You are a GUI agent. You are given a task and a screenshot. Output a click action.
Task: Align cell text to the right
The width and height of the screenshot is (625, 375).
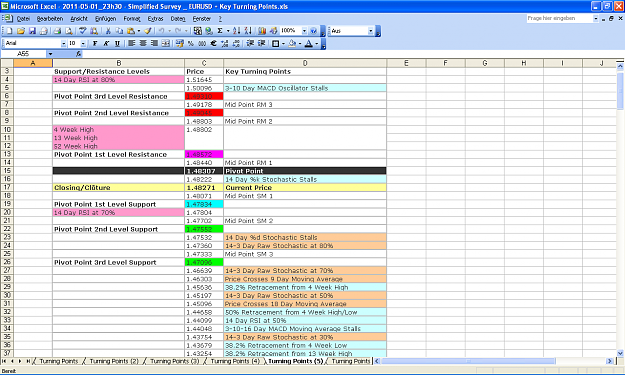154,43
